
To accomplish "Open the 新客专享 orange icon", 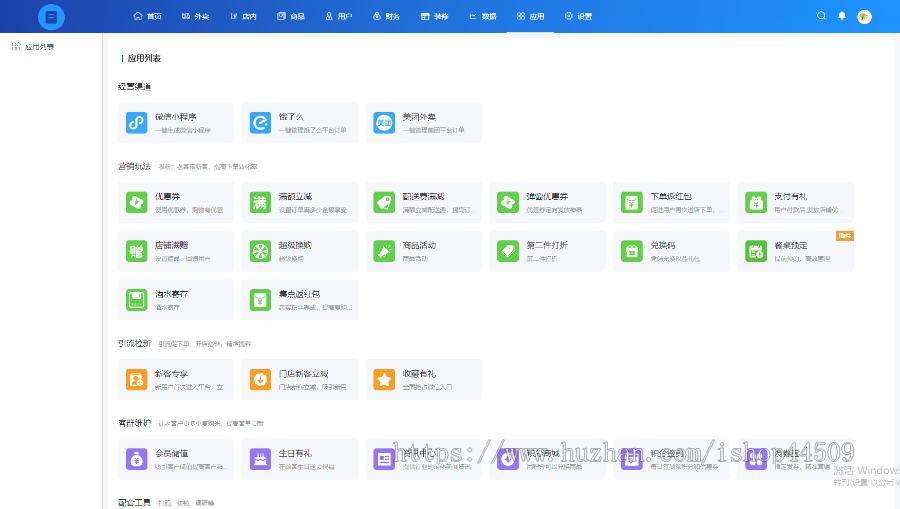I will [137, 380].
